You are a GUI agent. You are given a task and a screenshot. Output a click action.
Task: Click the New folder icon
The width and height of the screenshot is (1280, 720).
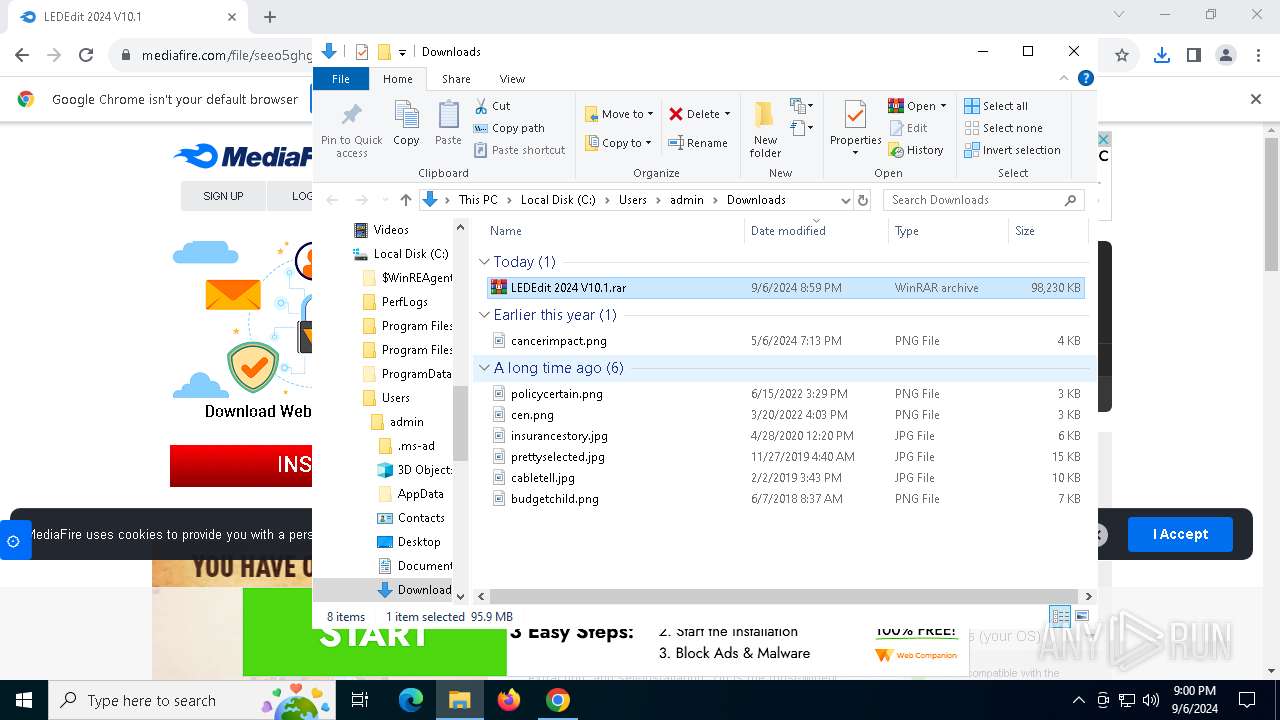click(765, 115)
